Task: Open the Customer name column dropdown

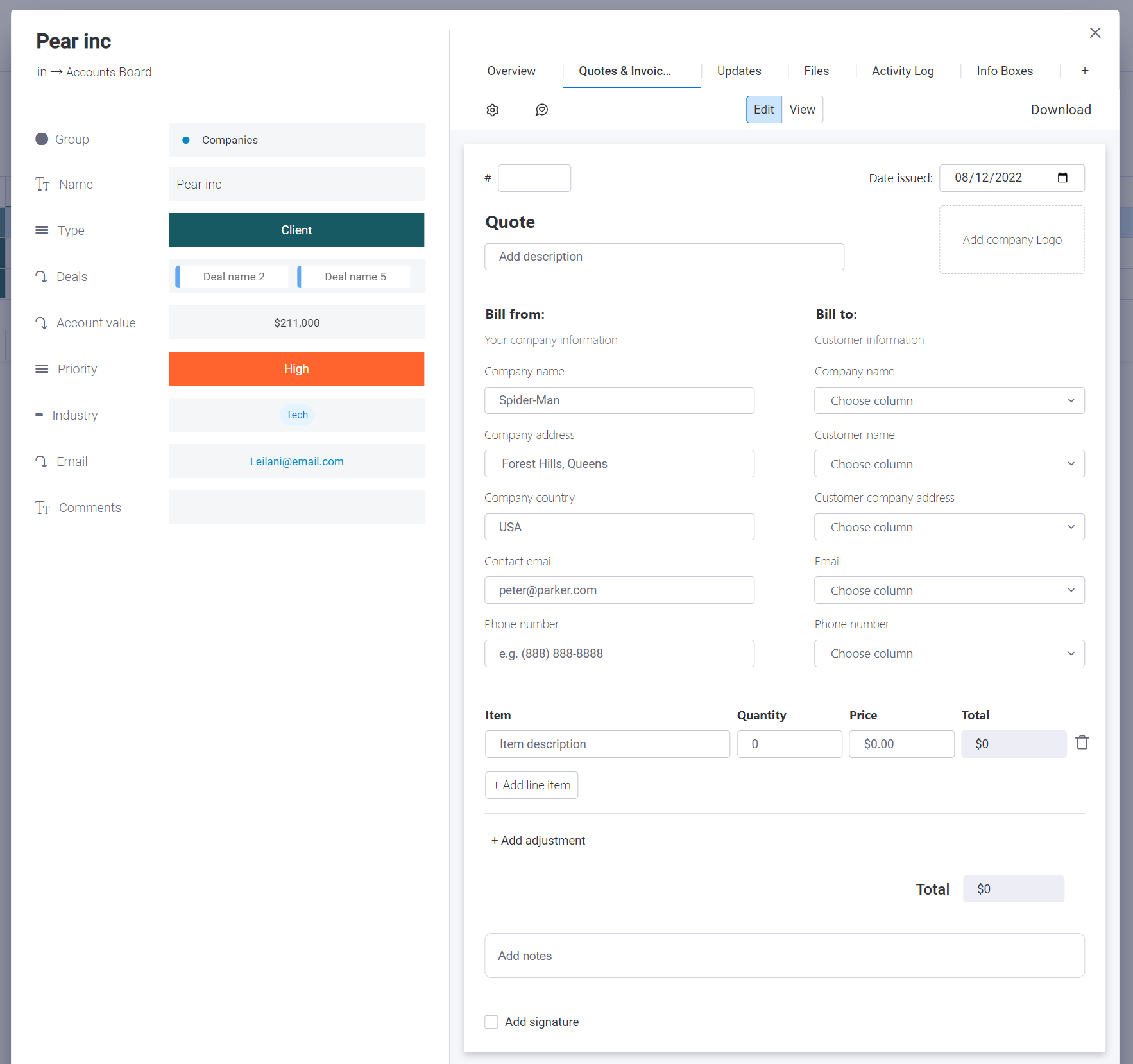Action: [949, 464]
